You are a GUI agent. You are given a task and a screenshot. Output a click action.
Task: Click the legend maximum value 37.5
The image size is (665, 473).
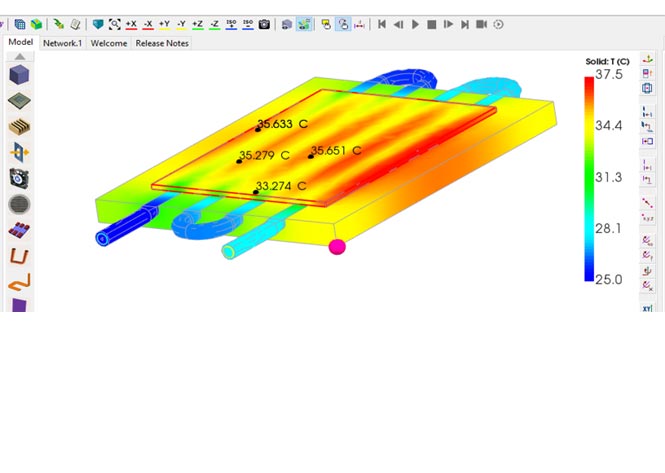tap(609, 74)
